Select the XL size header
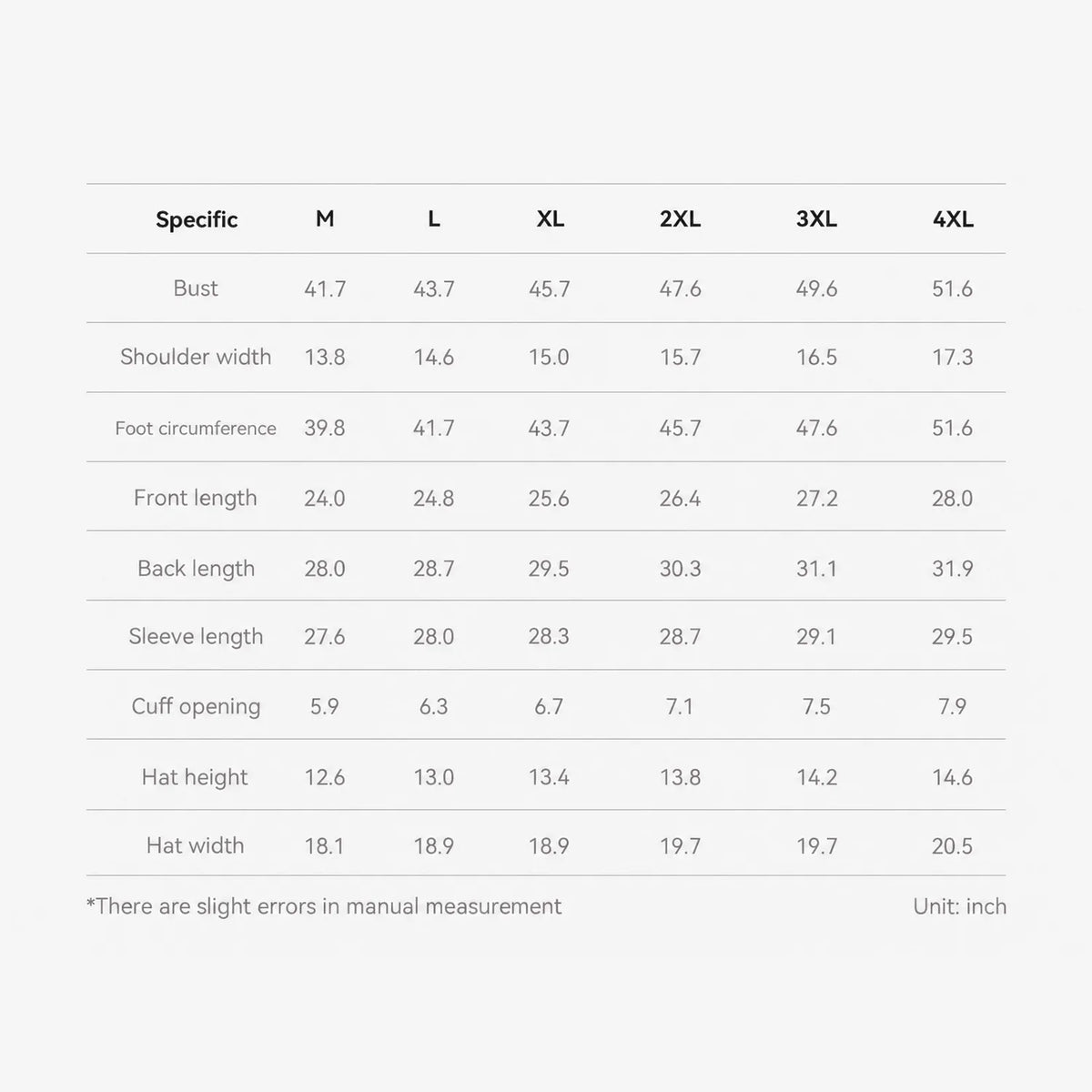 point(551,219)
